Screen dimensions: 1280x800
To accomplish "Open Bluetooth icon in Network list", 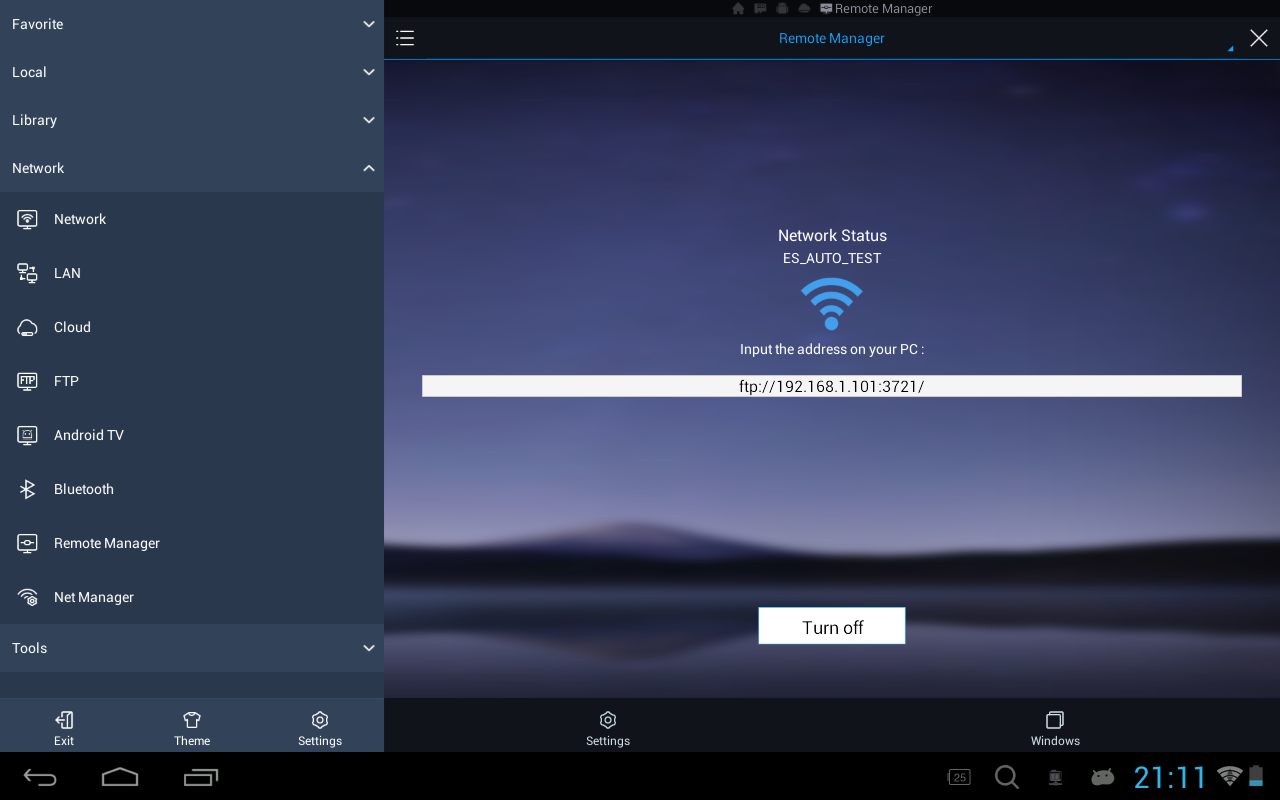I will [27, 489].
